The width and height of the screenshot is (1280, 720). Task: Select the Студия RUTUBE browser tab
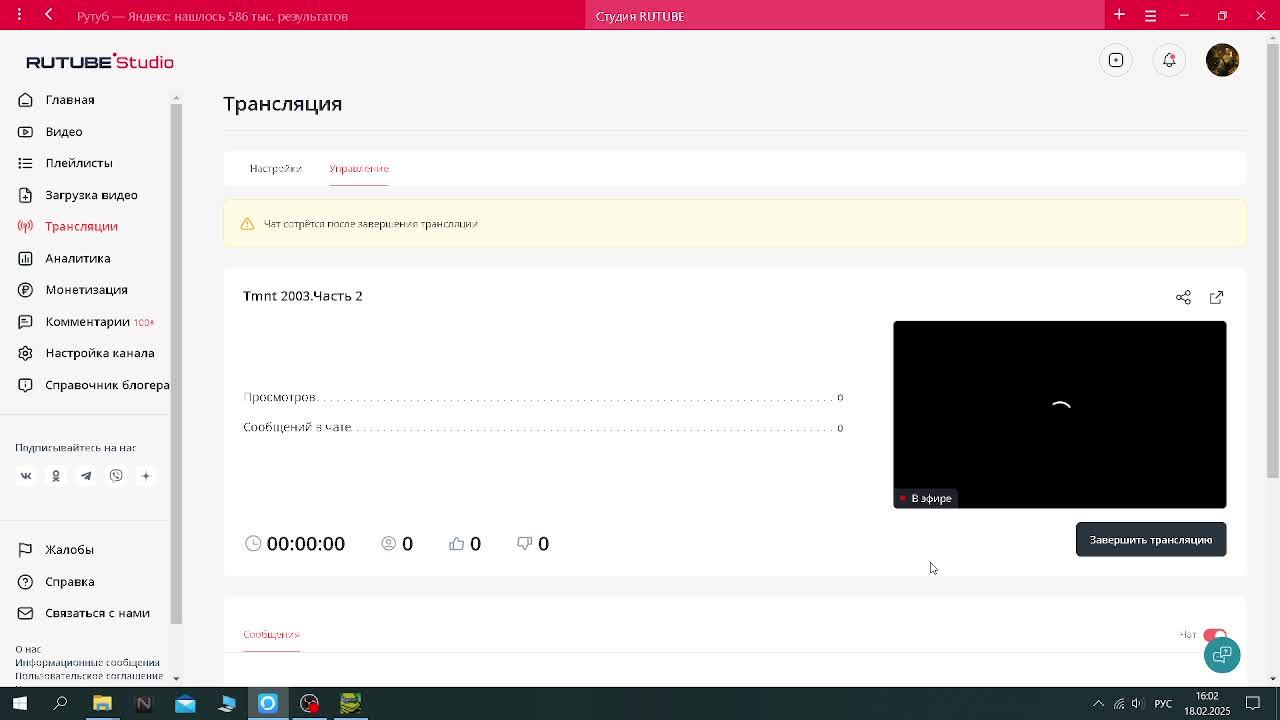(x=844, y=16)
